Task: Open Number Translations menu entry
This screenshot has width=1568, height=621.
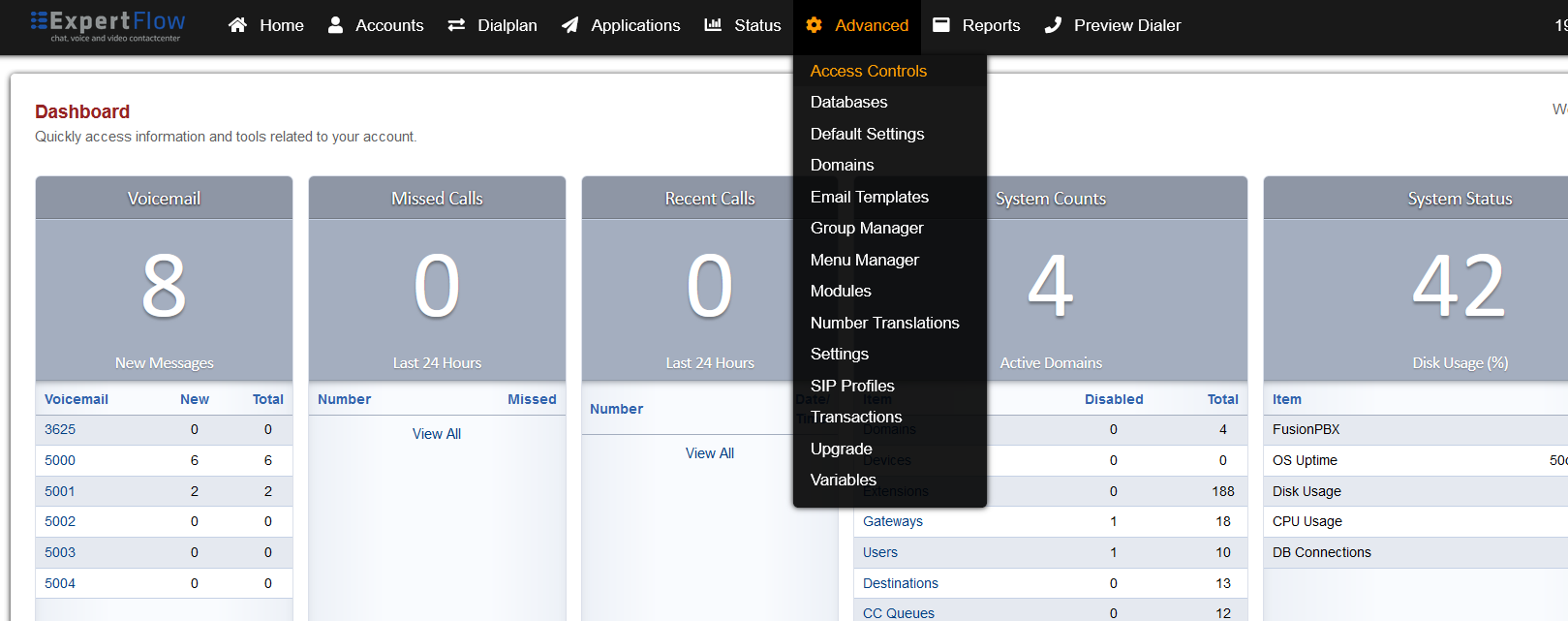Action: tap(884, 323)
